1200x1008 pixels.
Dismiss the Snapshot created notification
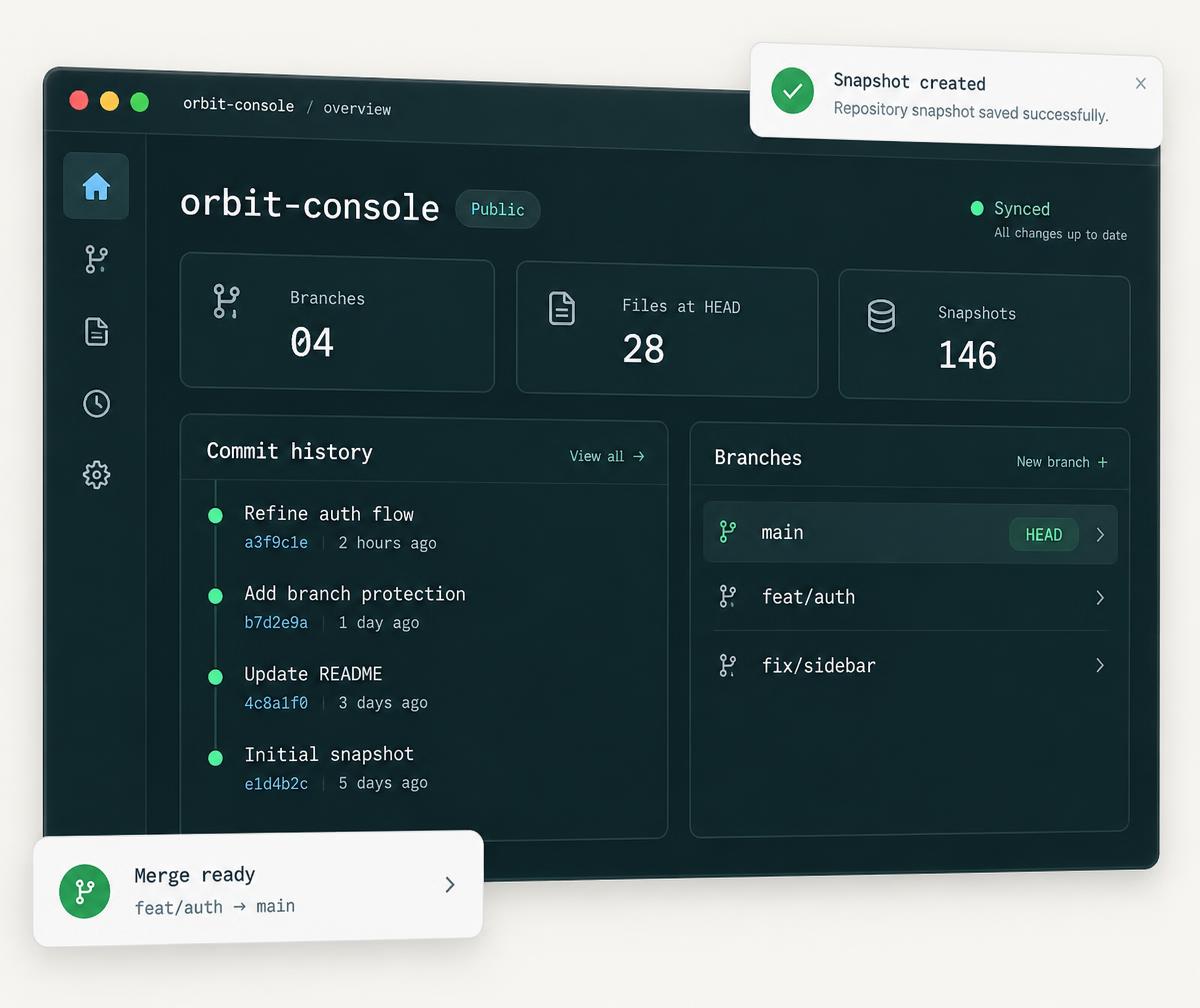coord(1141,84)
